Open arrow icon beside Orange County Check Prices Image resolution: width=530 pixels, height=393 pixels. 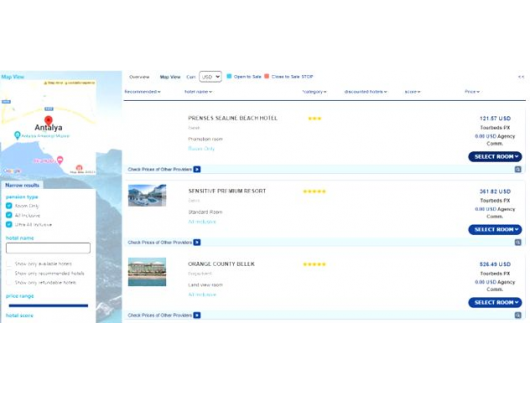pyautogui.click(x=197, y=315)
